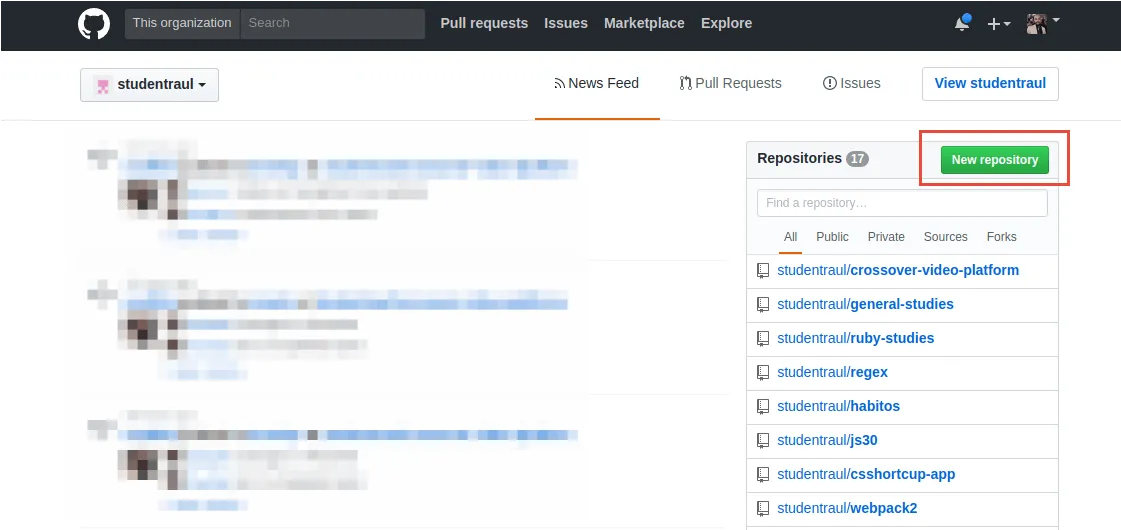Click repo icon beside ruby-studies

[x=764, y=338]
